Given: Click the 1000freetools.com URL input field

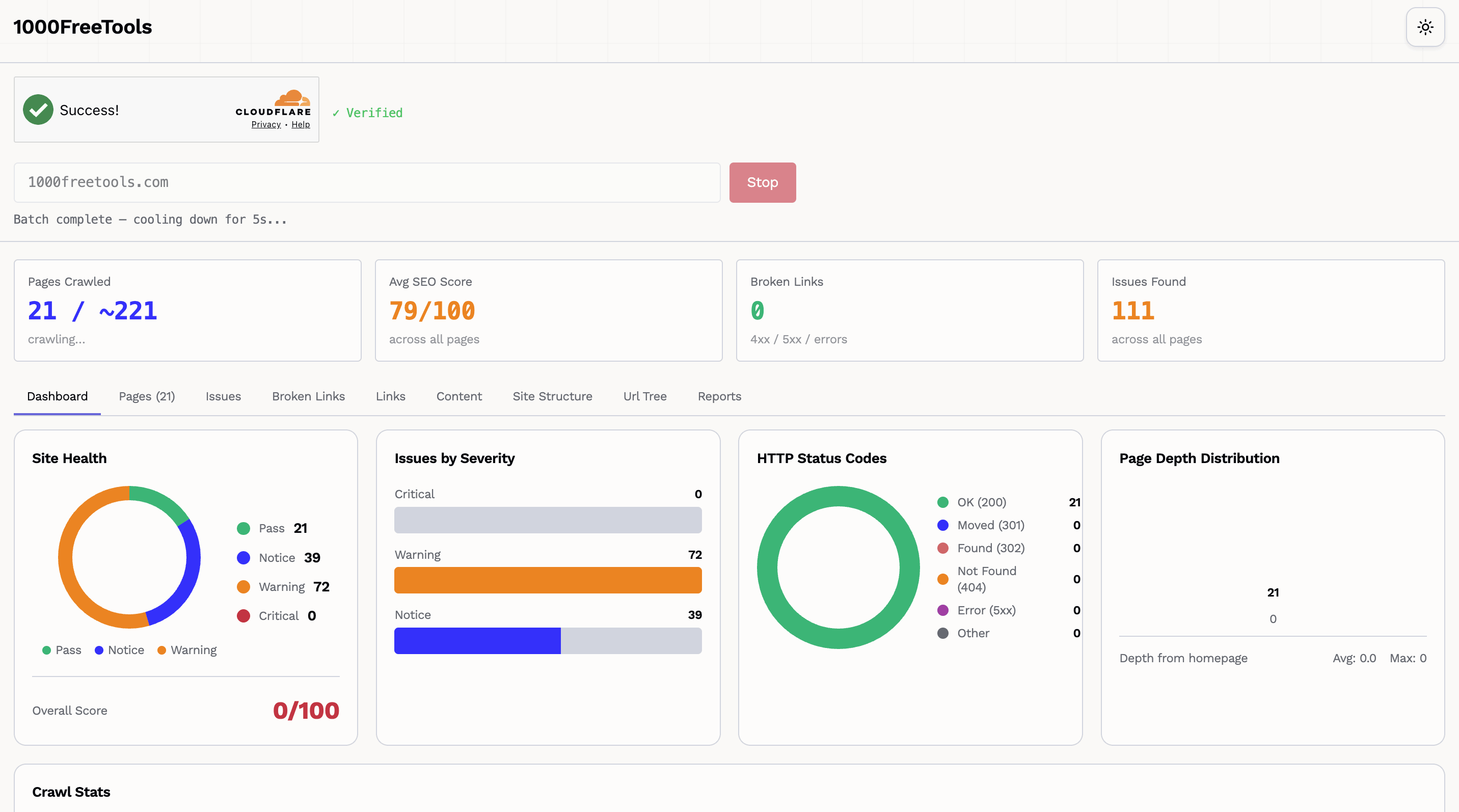Looking at the screenshot, I should coord(366,182).
